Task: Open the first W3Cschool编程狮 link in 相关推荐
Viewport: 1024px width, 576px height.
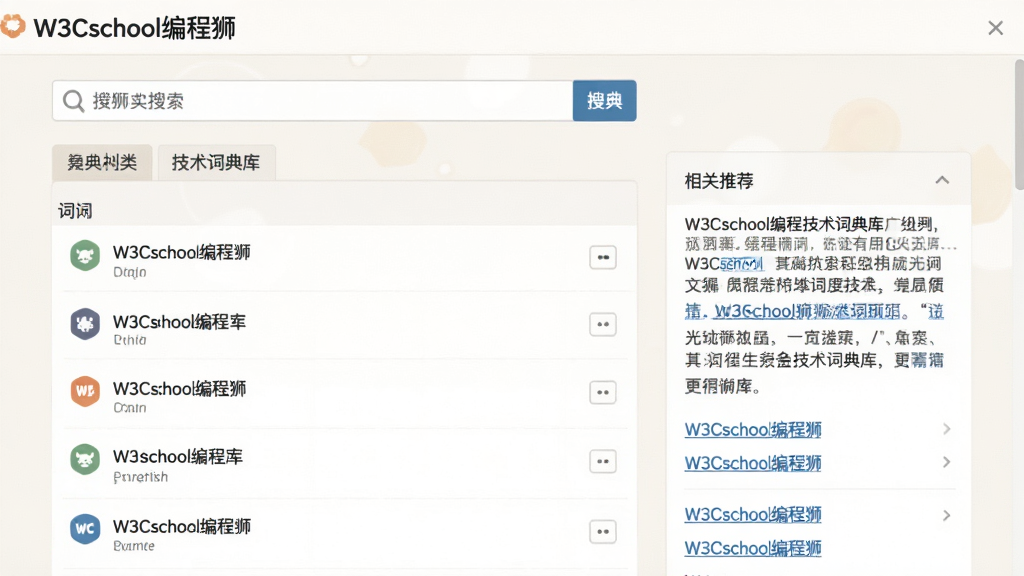Action: coord(753,430)
